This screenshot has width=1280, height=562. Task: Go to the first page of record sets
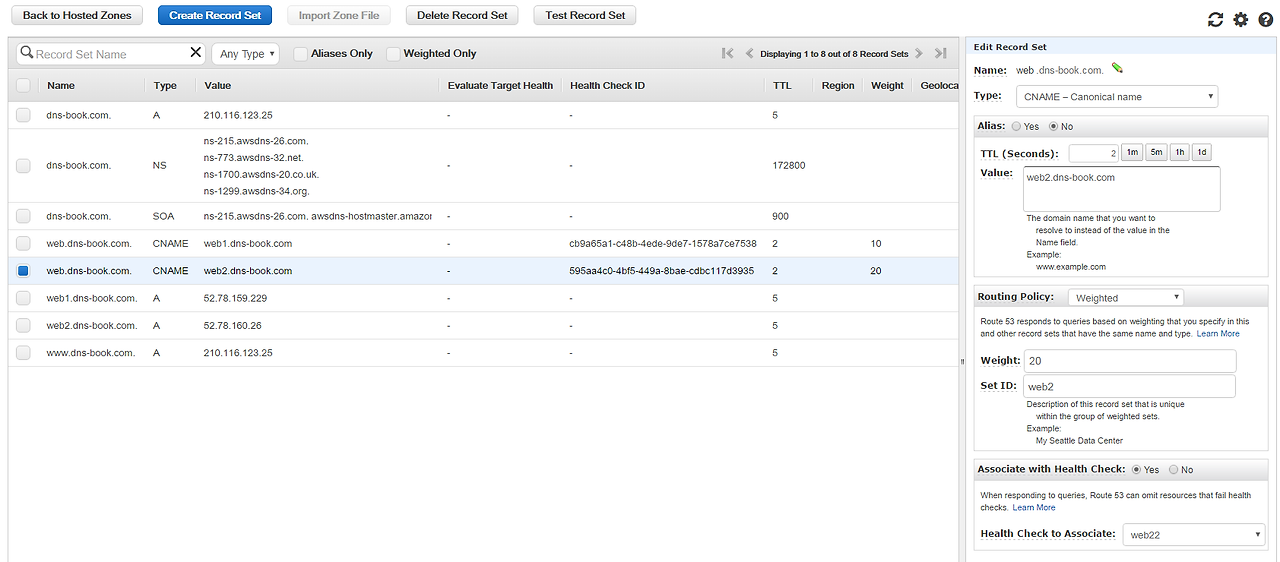pyautogui.click(x=728, y=54)
